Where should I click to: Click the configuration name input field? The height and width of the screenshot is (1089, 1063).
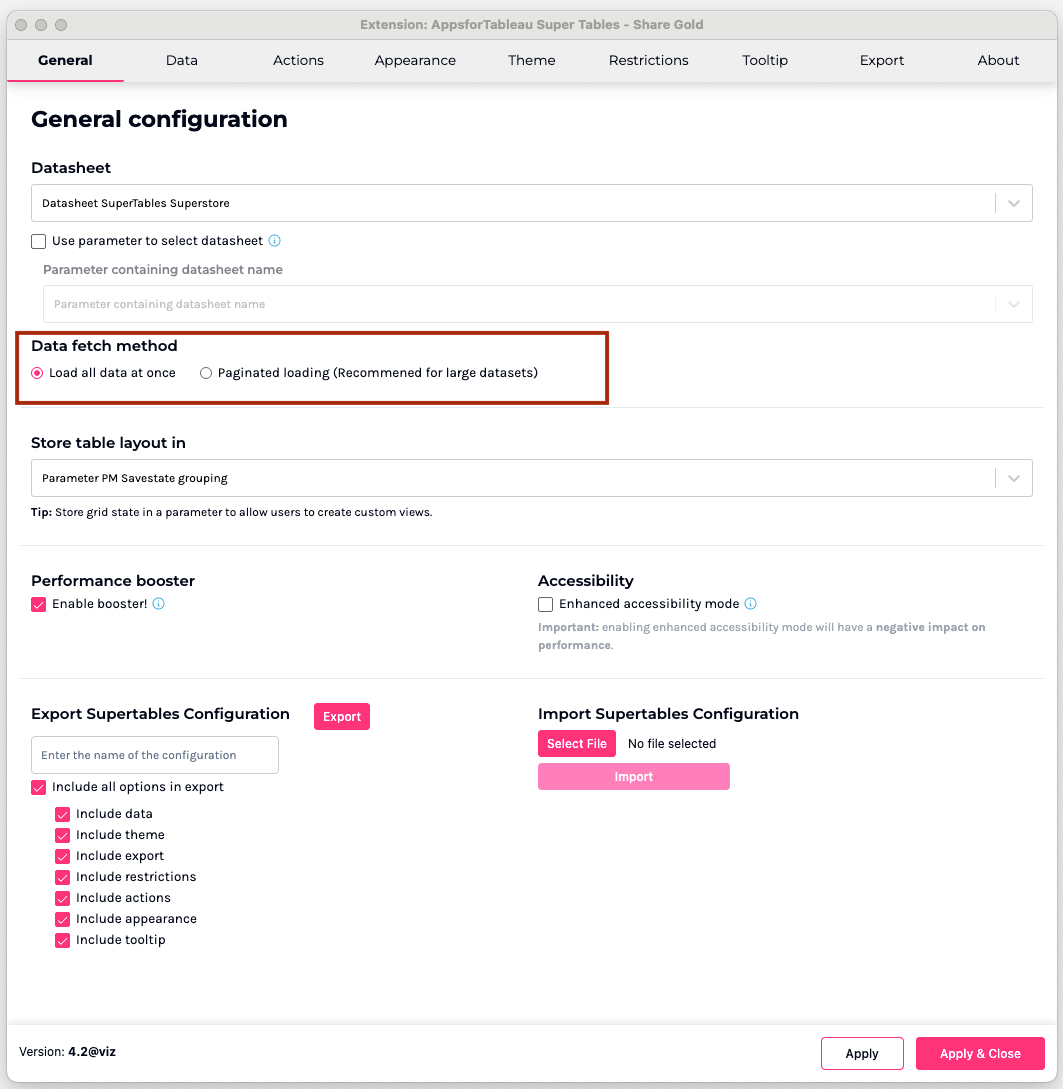coord(155,755)
